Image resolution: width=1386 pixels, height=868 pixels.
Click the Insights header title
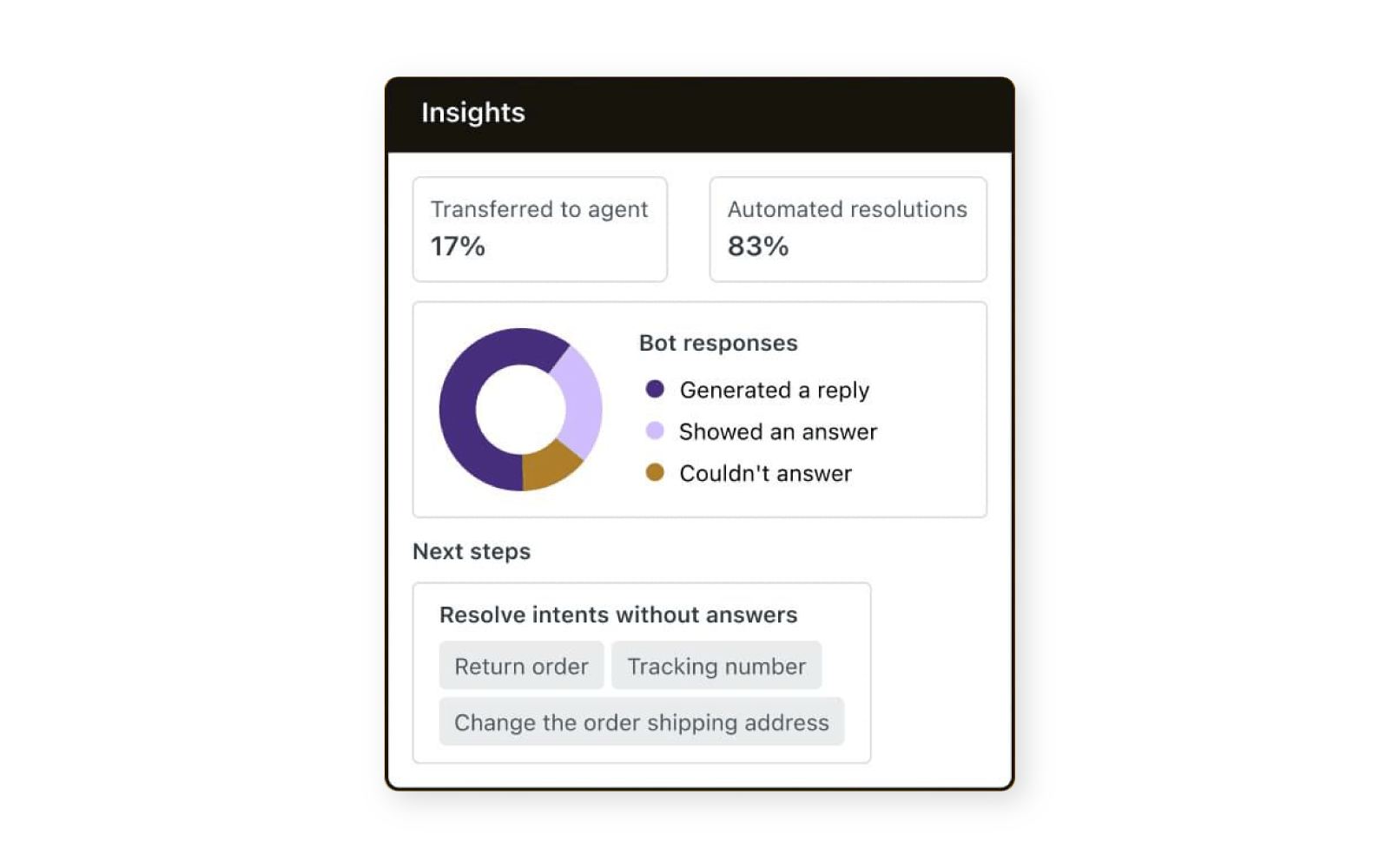pyautogui.click(x=473, y=113)
